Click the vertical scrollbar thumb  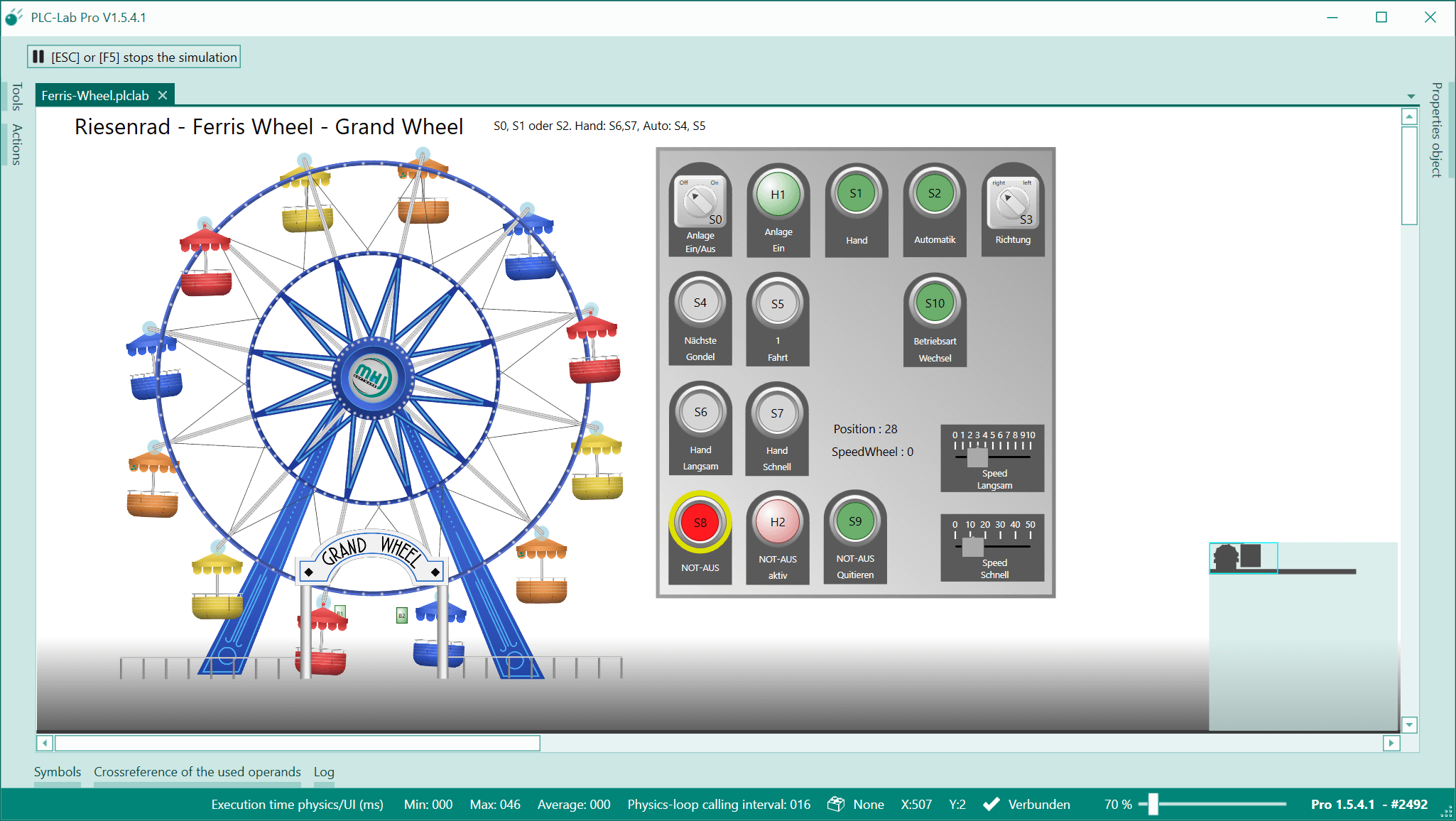1409,175
